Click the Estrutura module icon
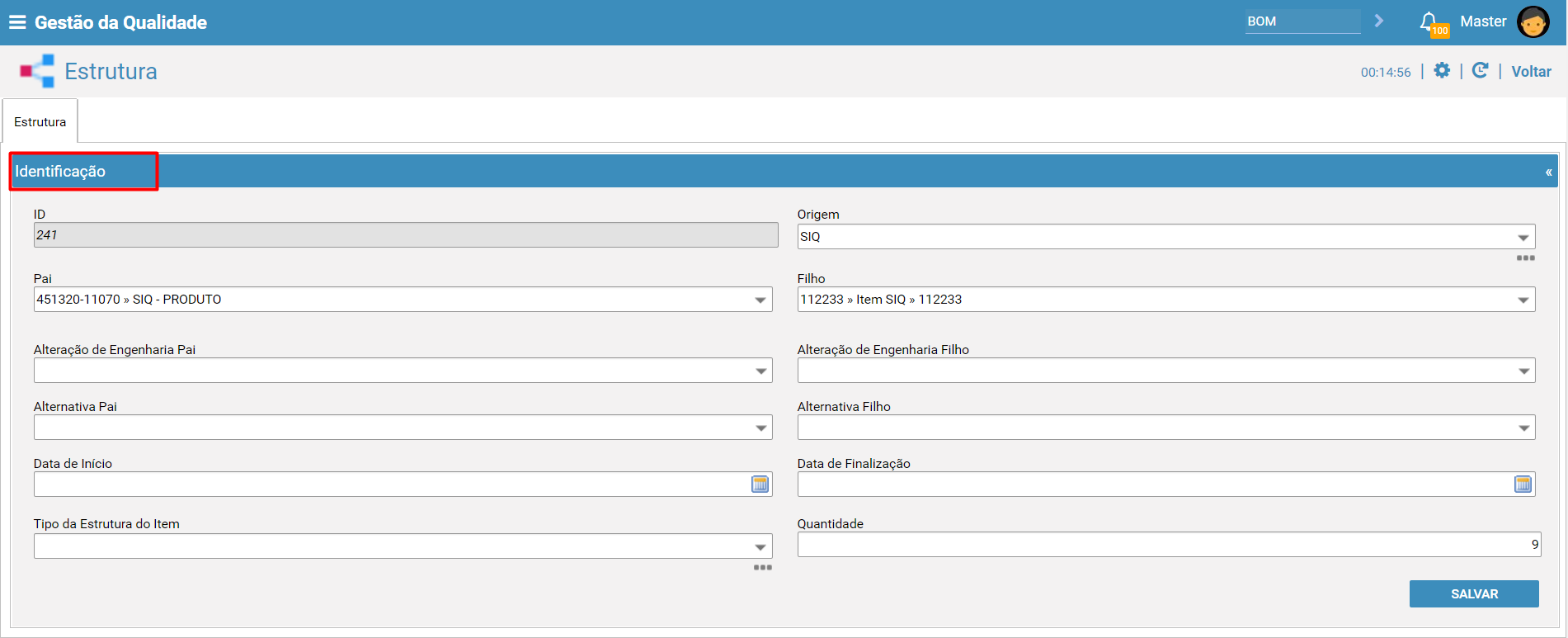 point(37,71)
